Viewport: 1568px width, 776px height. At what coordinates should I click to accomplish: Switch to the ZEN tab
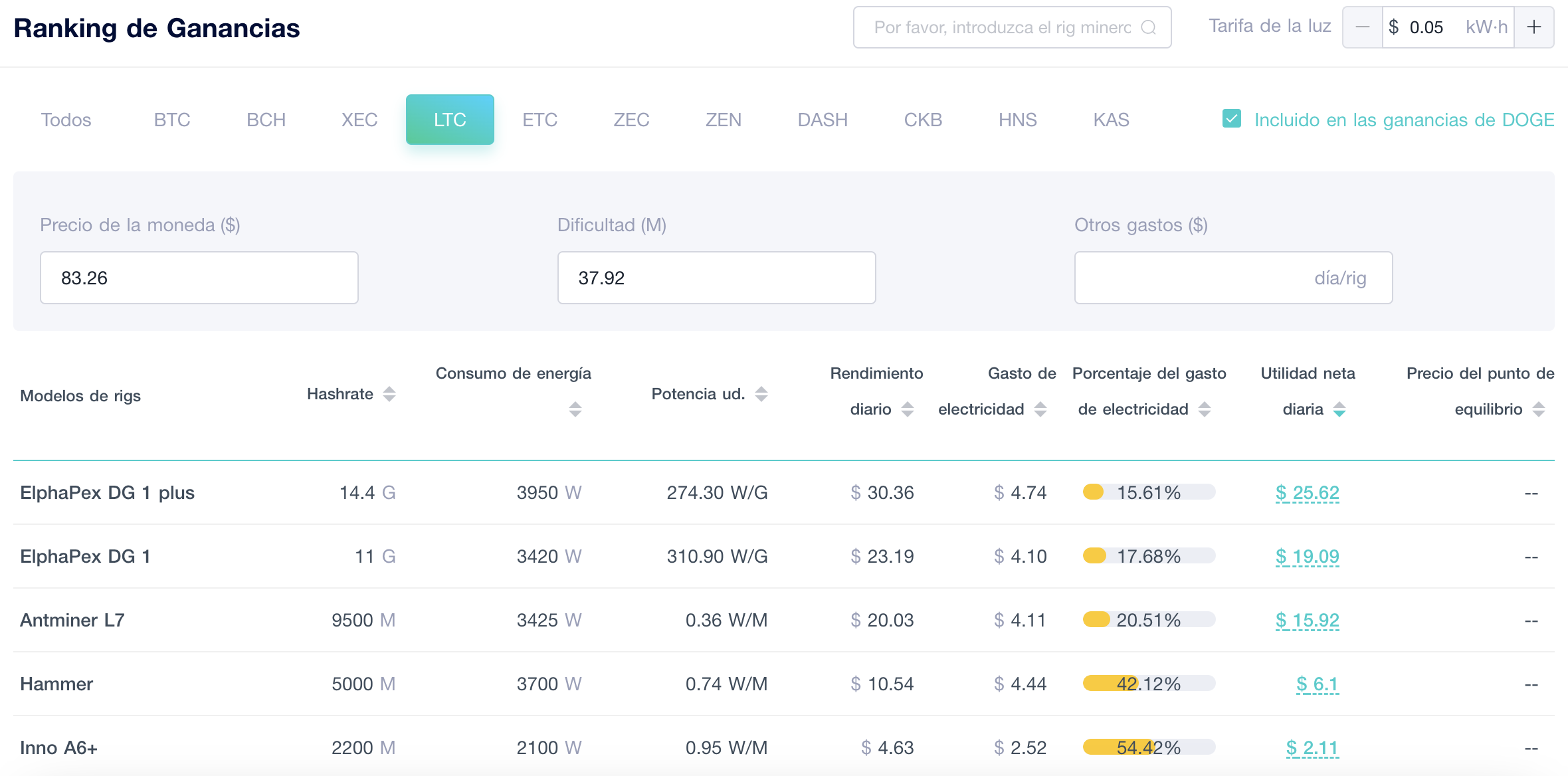click(724, 120)
